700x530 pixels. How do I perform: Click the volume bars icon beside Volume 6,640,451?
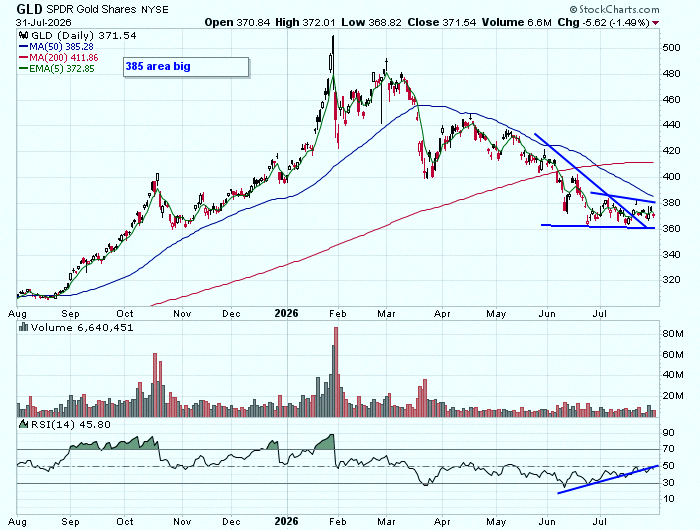pos(23,328)
